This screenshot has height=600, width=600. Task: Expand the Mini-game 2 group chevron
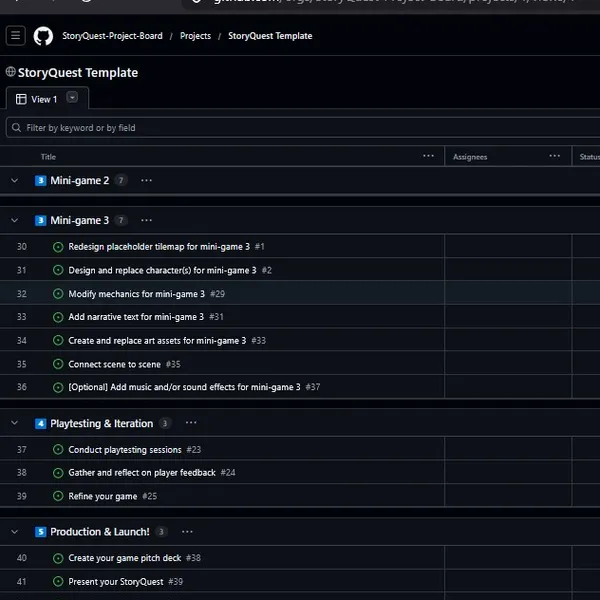pos(15,180)
